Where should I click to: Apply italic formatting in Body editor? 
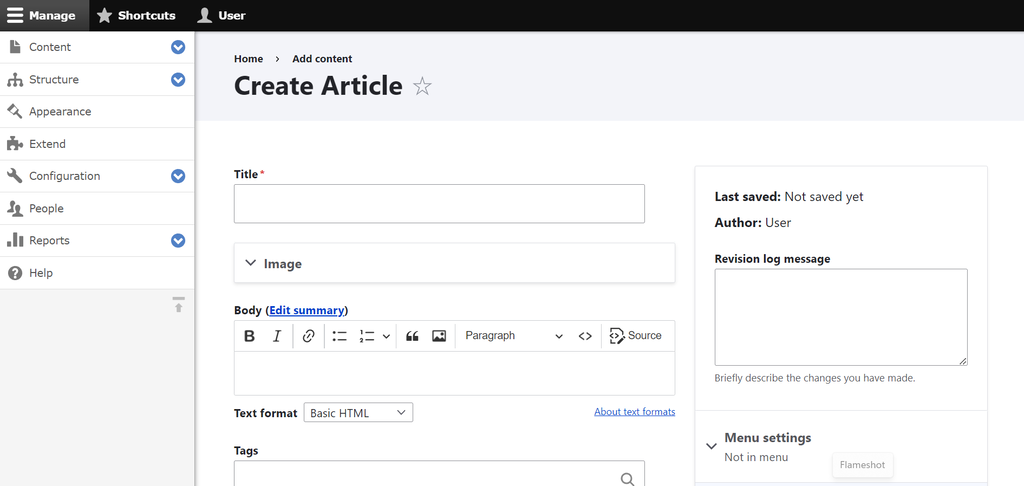pos(277,336)
